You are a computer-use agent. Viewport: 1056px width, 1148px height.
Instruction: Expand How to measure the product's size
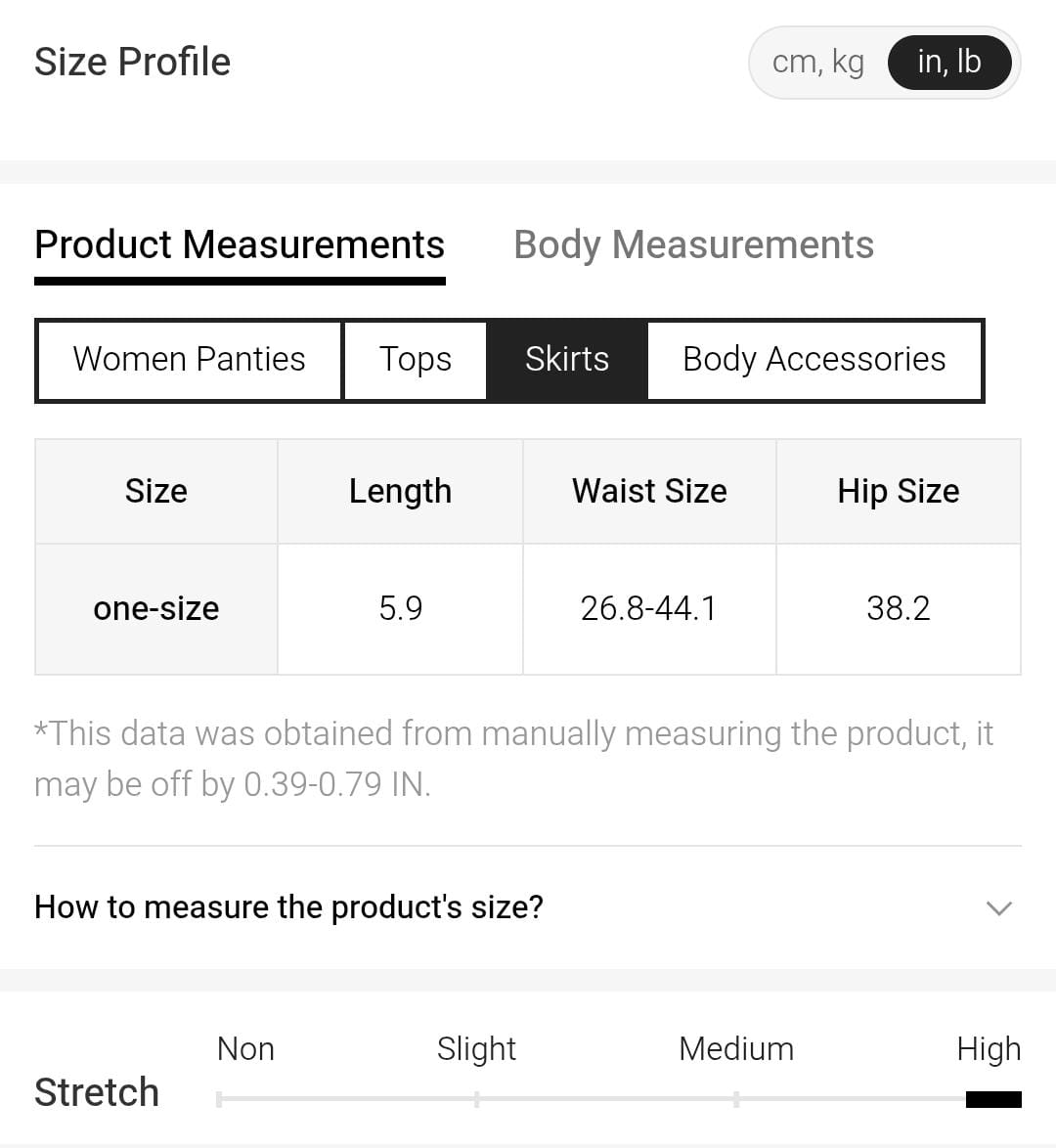[289, 907]
